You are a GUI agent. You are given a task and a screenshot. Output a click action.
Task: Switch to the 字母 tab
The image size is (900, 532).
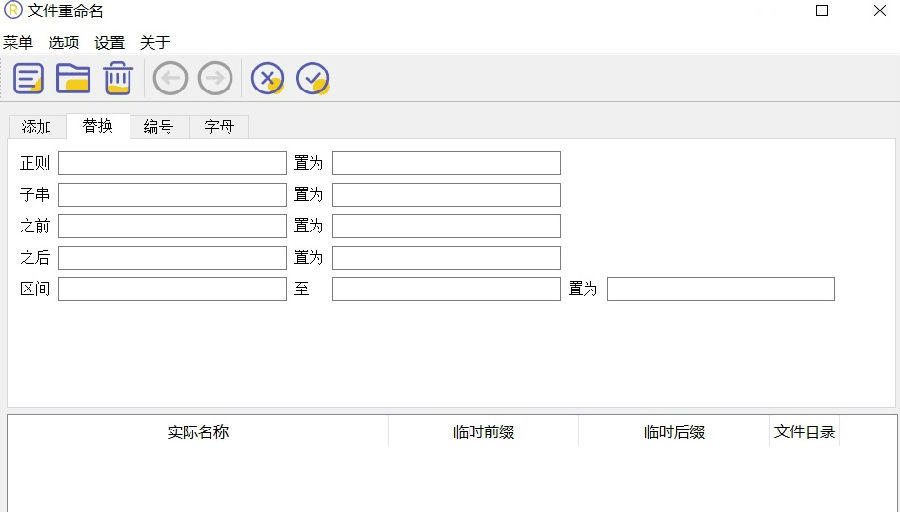(x=219, y=127)
